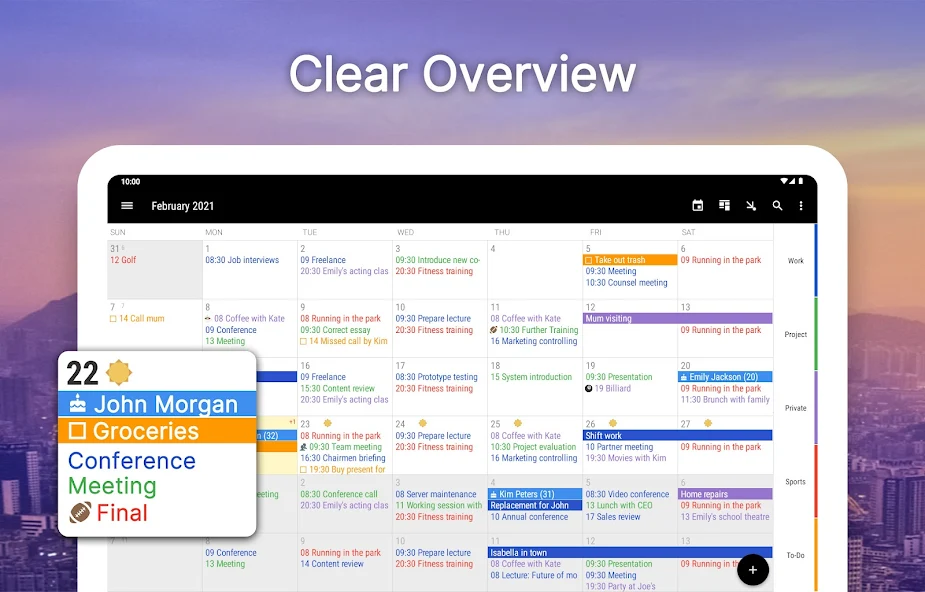Check the 14 Call mum task box
This screenshot has width=925, height=592.
[113, 319]
